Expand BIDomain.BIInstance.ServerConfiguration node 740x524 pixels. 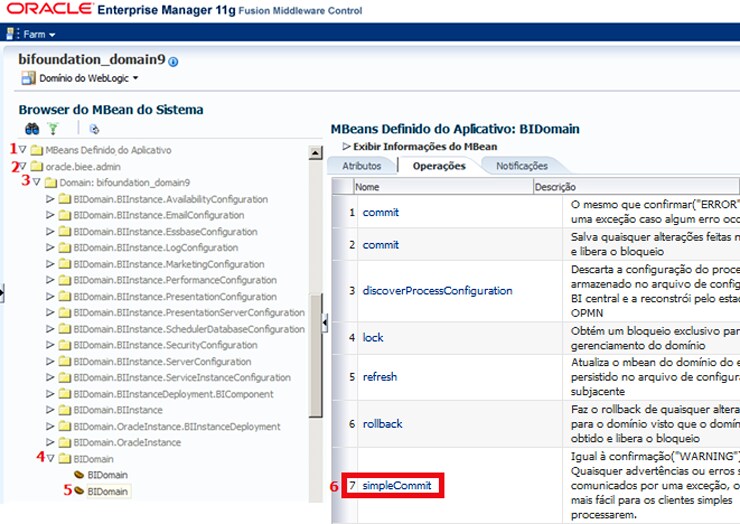[x=50, y=361]
